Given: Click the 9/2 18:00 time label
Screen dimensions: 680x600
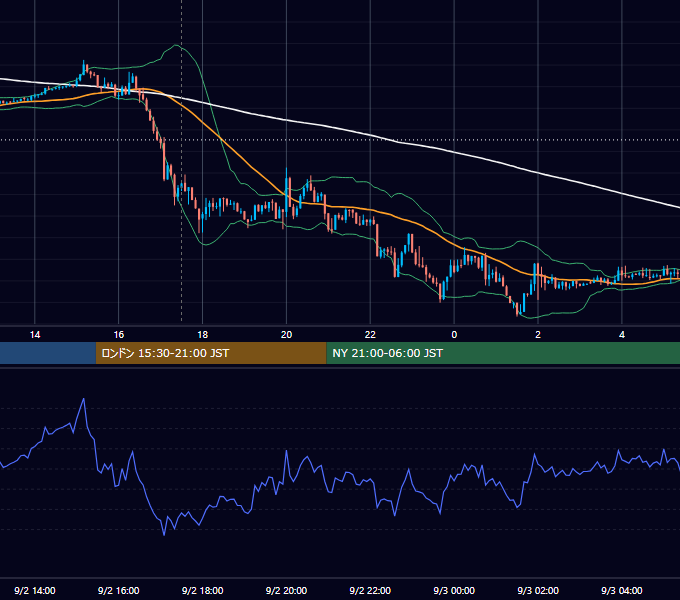Looking at the screenshot, I should (203, 590).
